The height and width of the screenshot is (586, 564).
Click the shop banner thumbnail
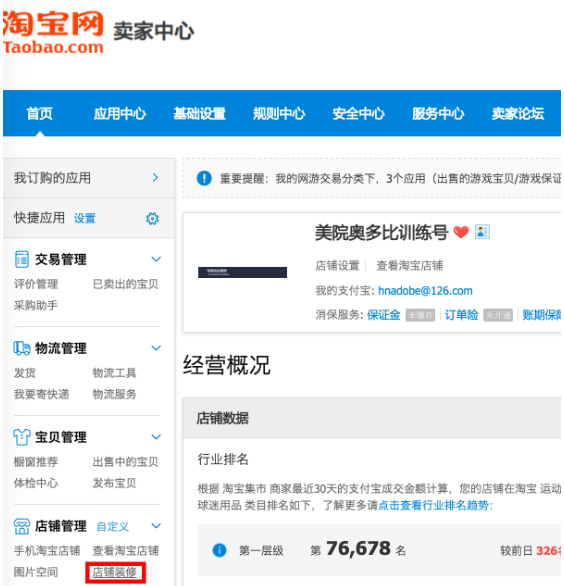242,272
